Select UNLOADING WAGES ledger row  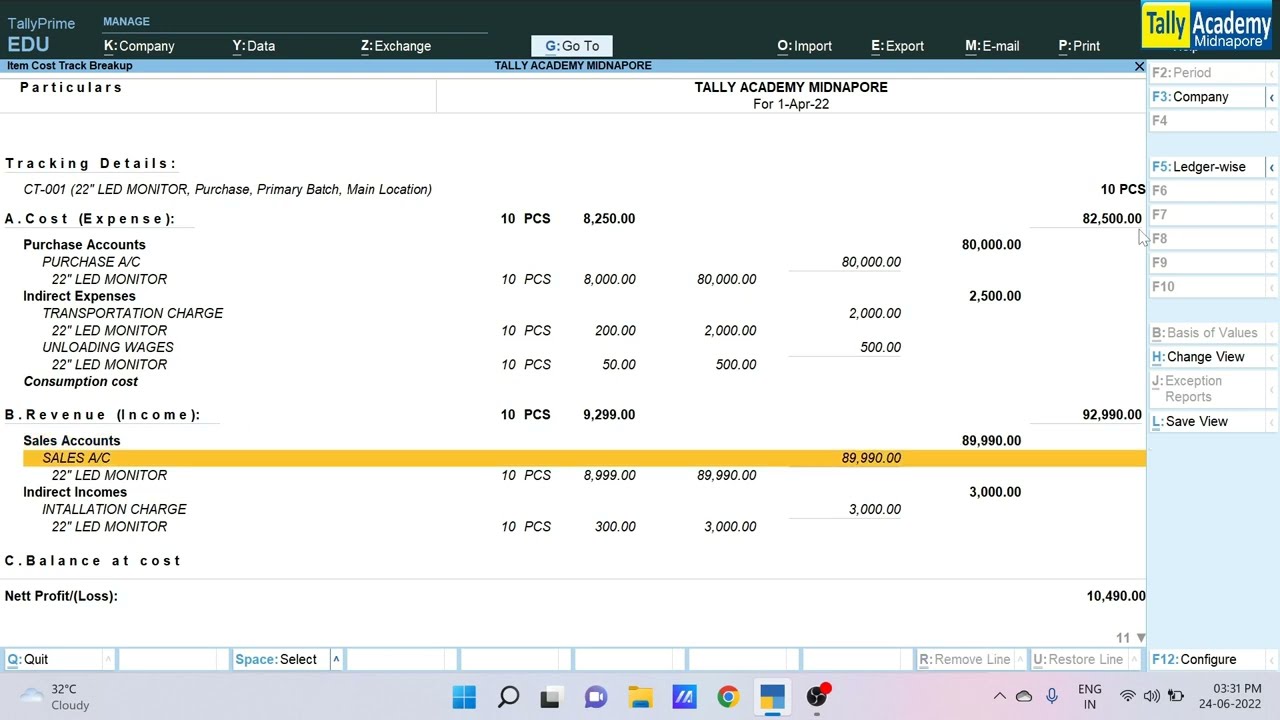[584, 347]
